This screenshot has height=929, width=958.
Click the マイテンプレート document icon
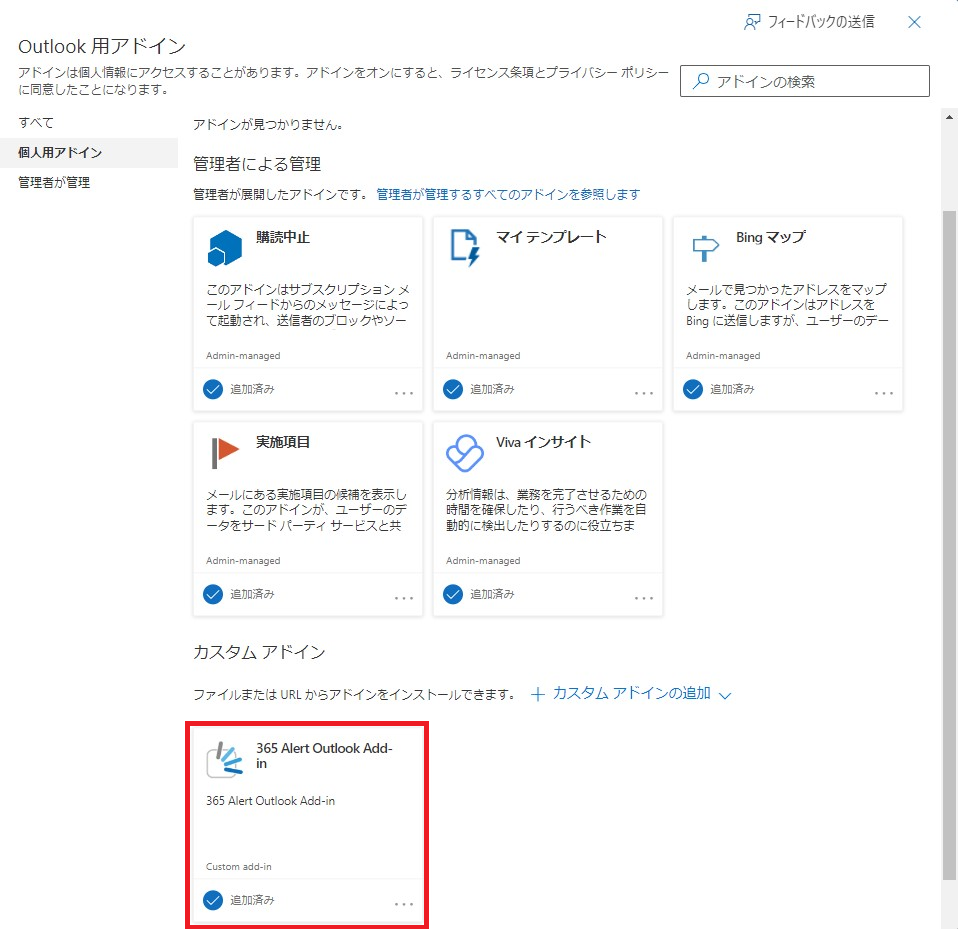pyautogui.click(x=464, y=247)
